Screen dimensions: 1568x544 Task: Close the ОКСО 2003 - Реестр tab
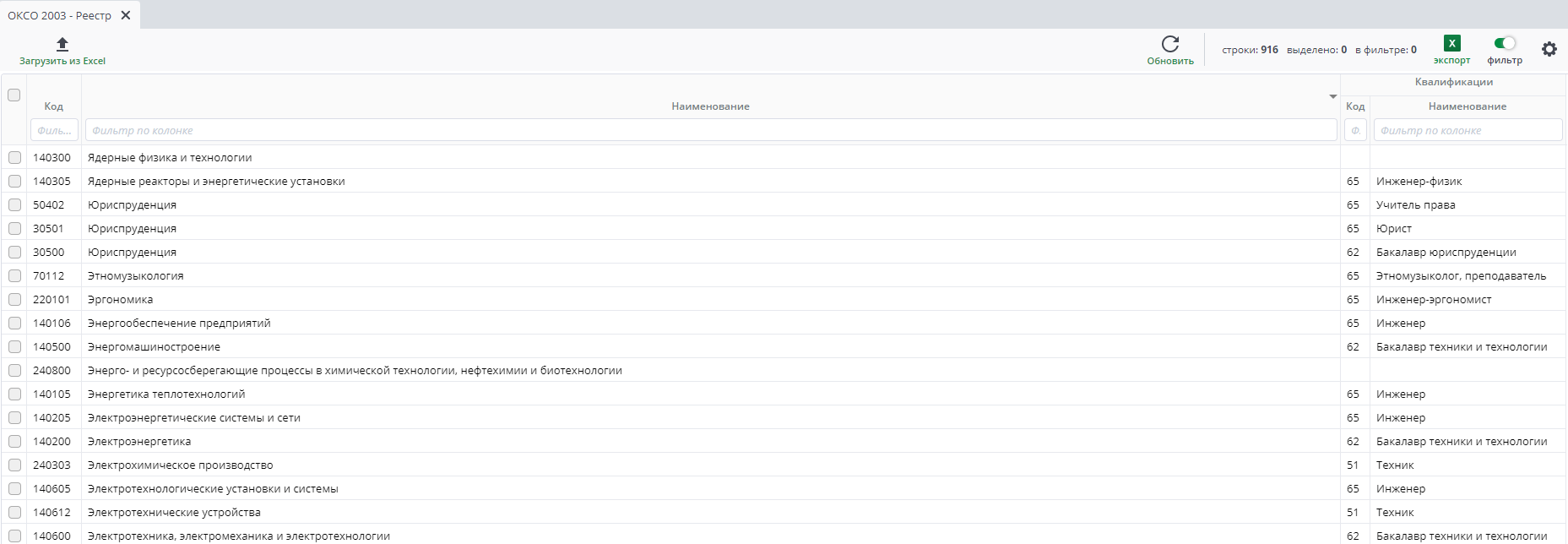126,15
